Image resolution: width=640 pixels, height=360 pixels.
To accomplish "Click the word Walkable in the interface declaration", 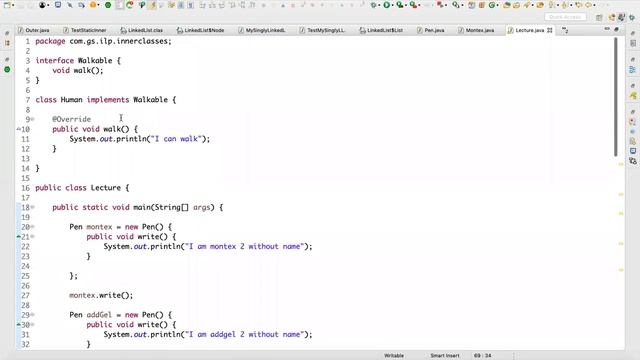I will point(95,60).
